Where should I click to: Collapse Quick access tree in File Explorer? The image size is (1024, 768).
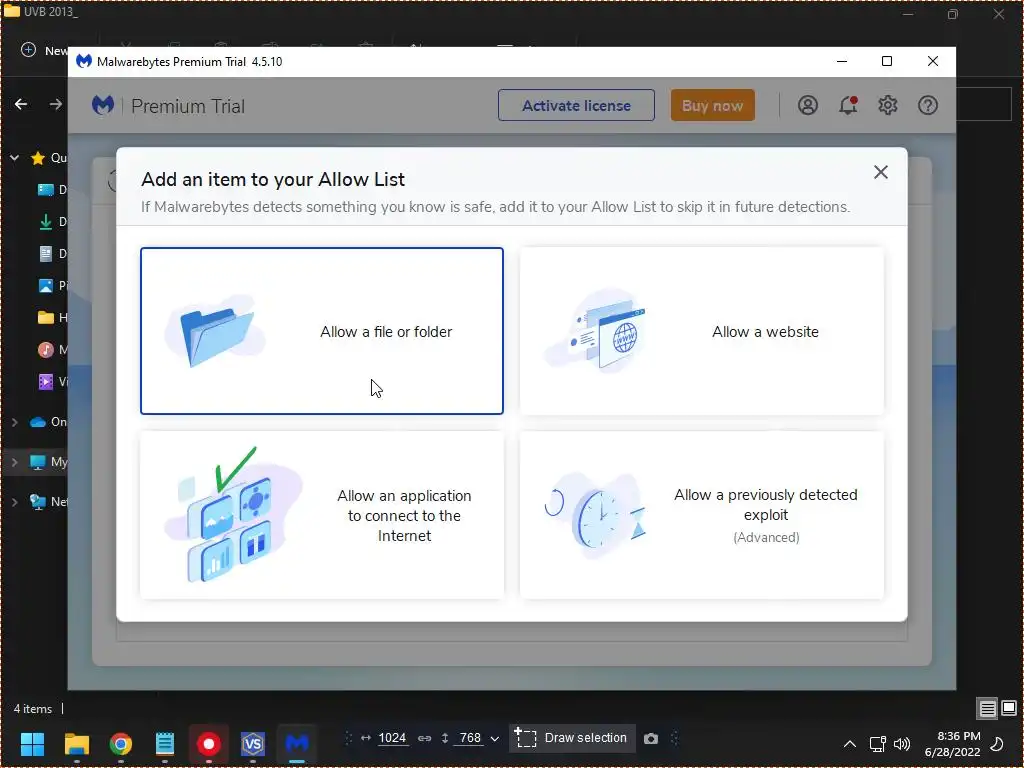point(14,157)
